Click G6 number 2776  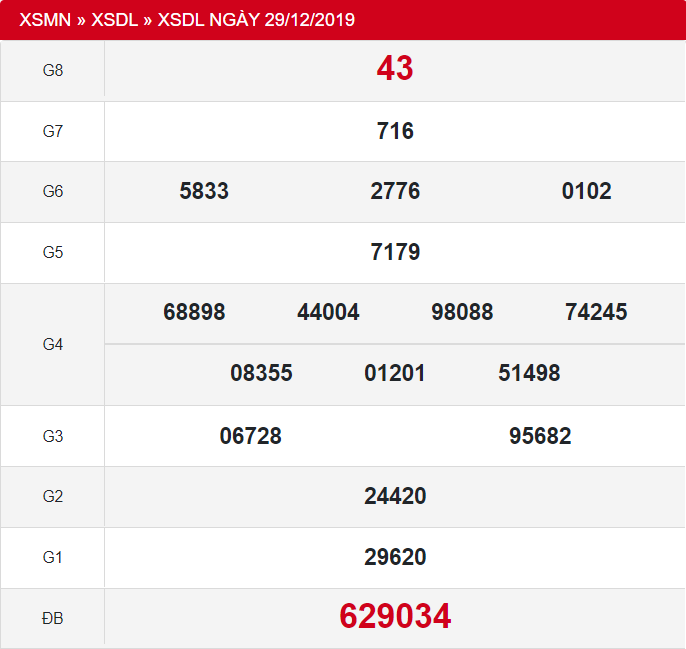(395, 192)
